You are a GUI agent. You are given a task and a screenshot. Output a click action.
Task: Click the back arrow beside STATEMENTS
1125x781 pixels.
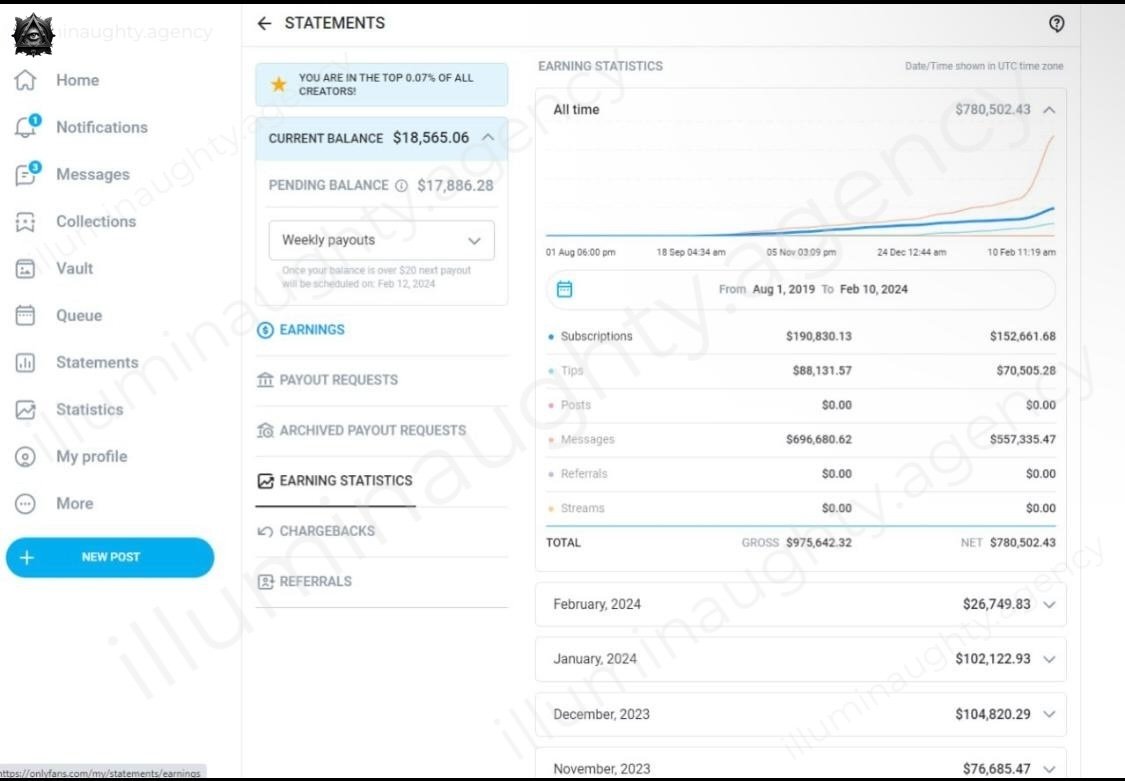click(265, 24)
